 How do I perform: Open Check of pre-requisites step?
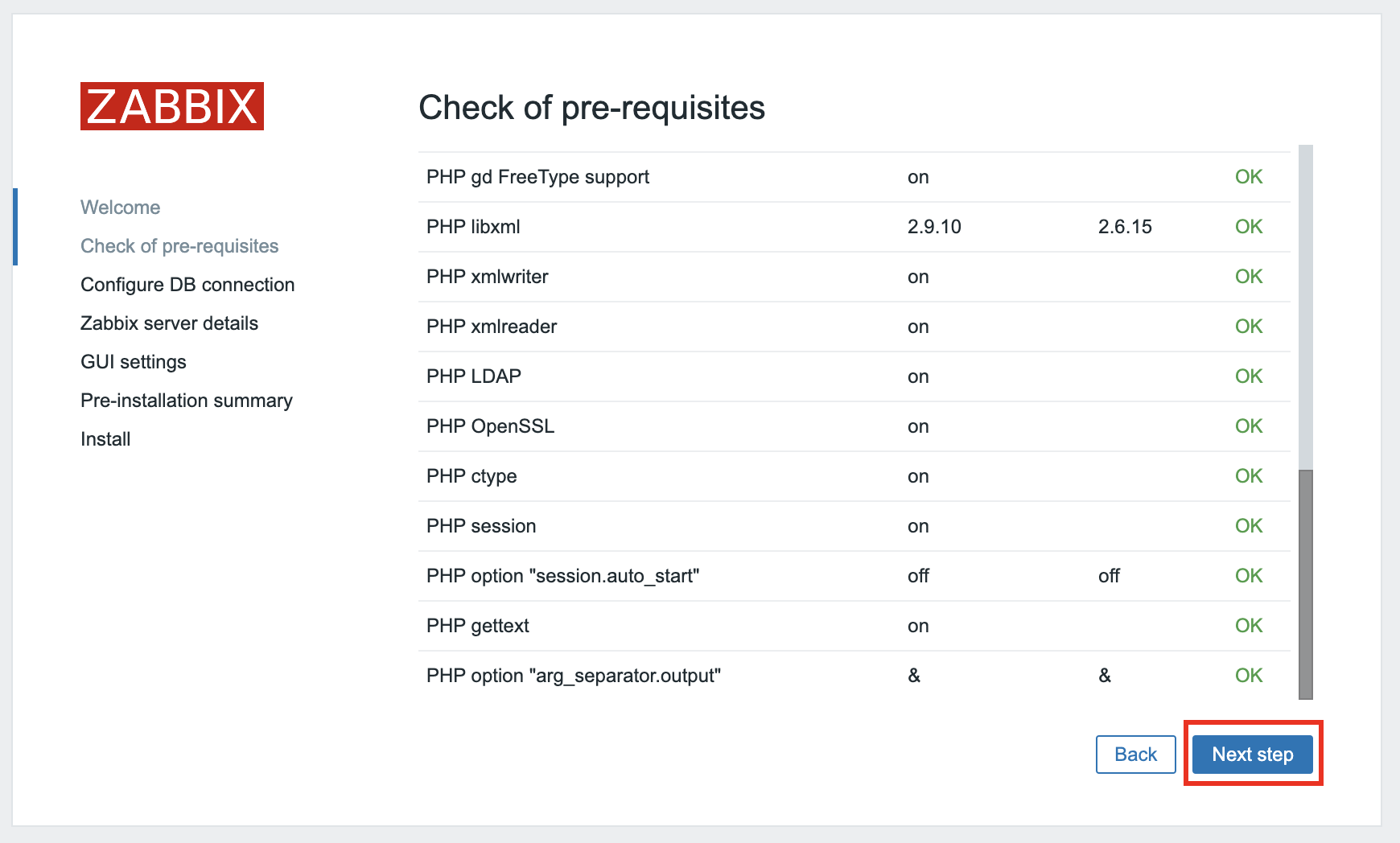179,246
